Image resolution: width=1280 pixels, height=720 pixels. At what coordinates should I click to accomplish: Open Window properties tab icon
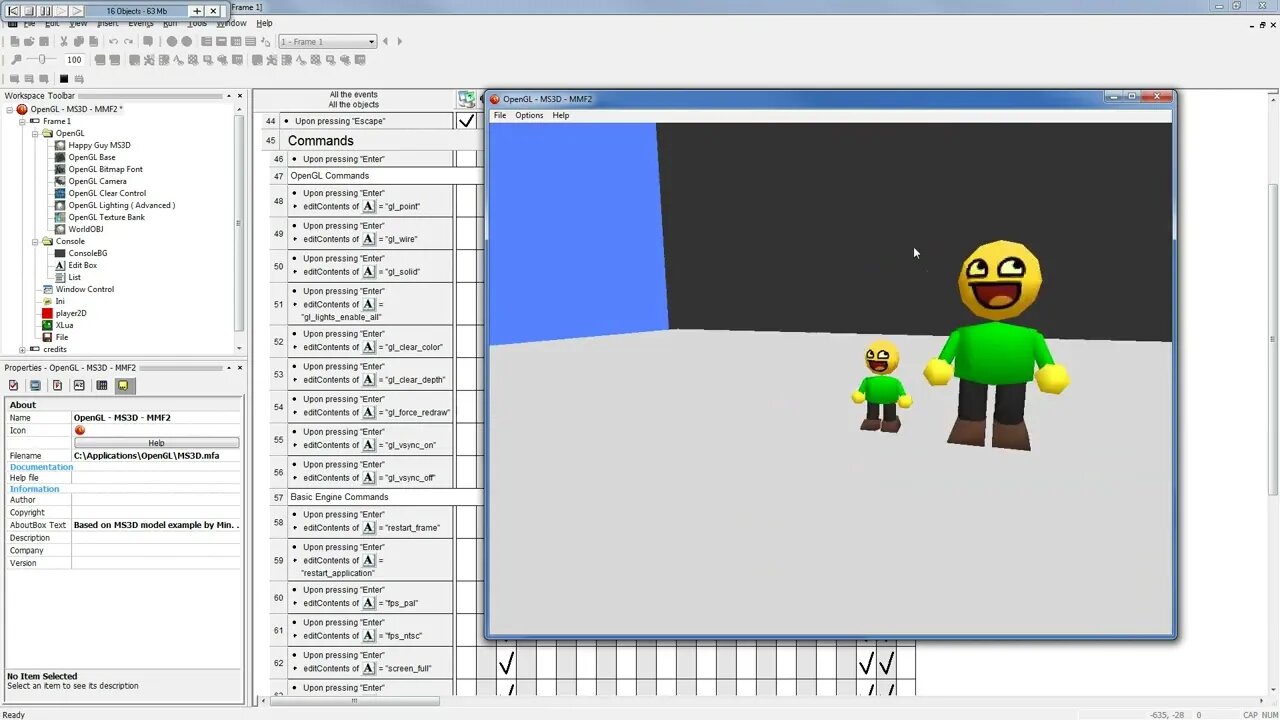35,385
